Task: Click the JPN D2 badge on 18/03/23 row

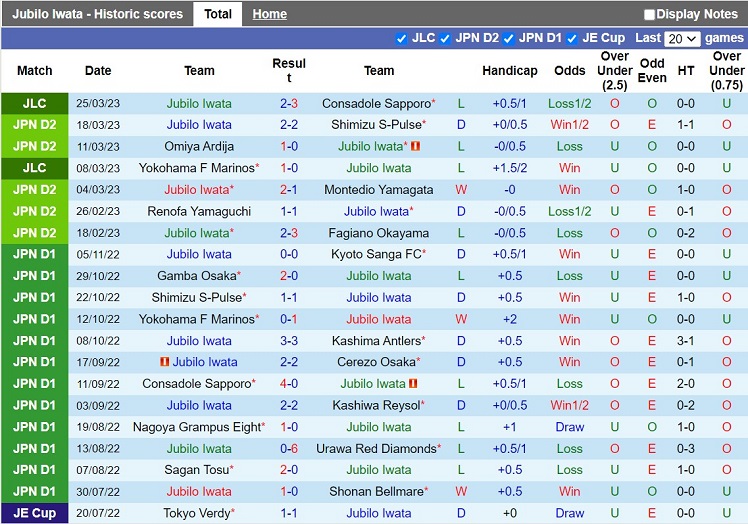Action: click(x=35, y=125)
